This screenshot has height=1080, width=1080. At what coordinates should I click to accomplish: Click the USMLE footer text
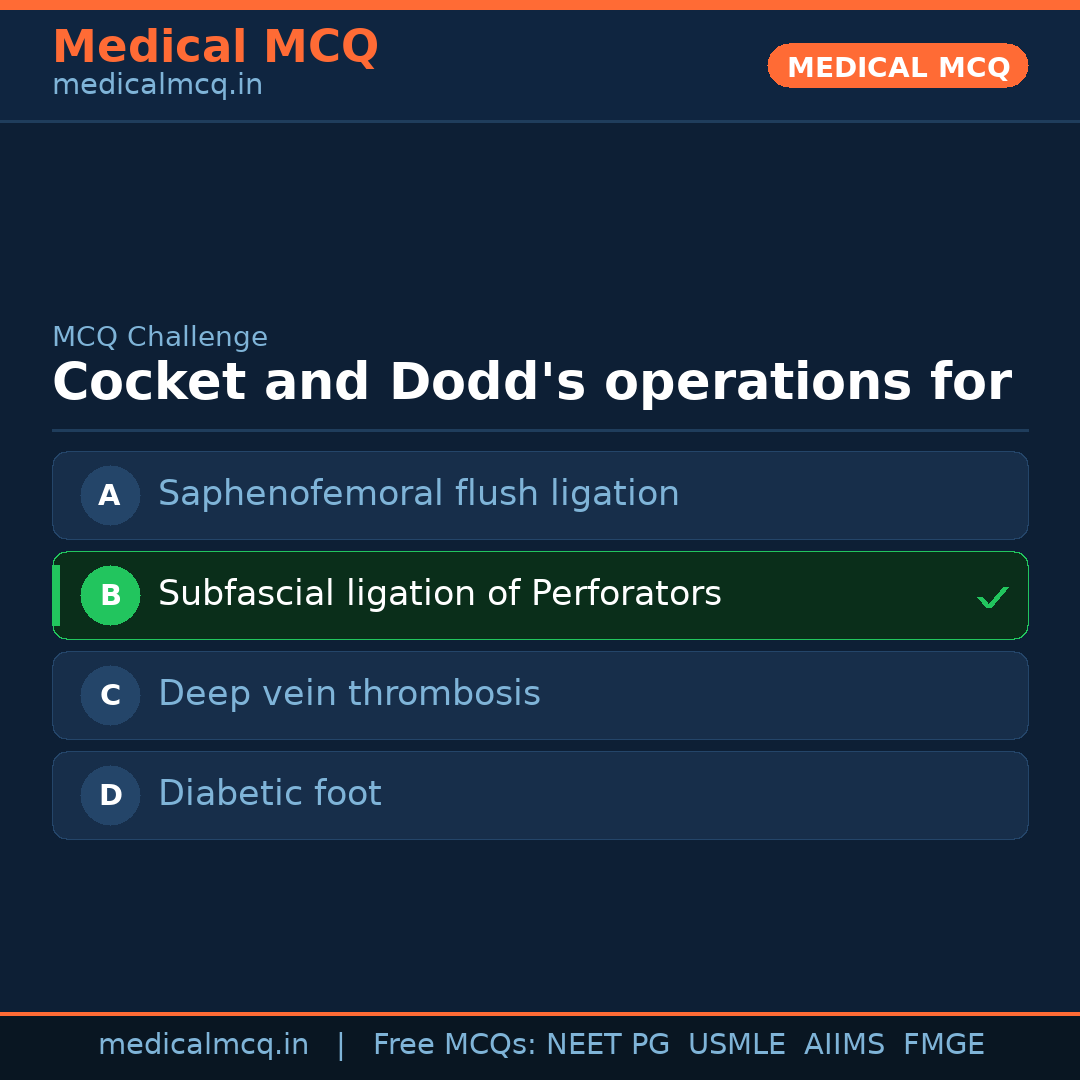tap(736, 1045)
